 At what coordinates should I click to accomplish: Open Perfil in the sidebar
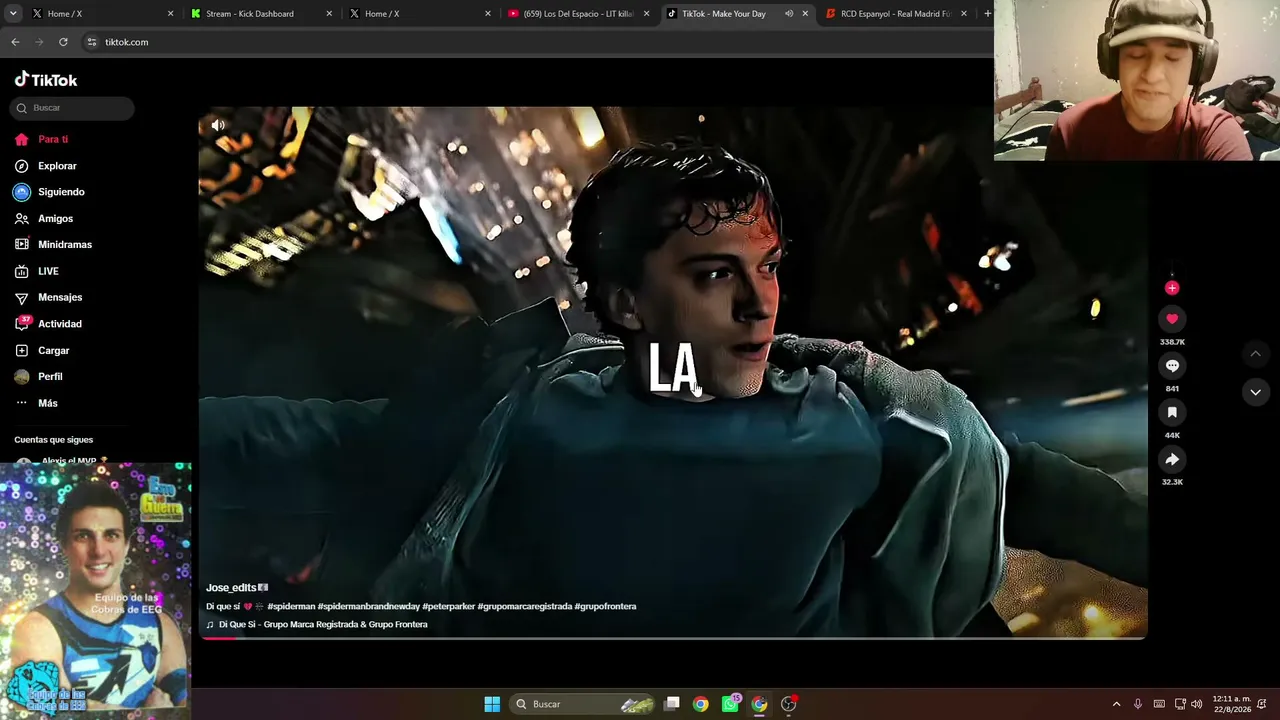pyautogui.click(x=38, y=377)
